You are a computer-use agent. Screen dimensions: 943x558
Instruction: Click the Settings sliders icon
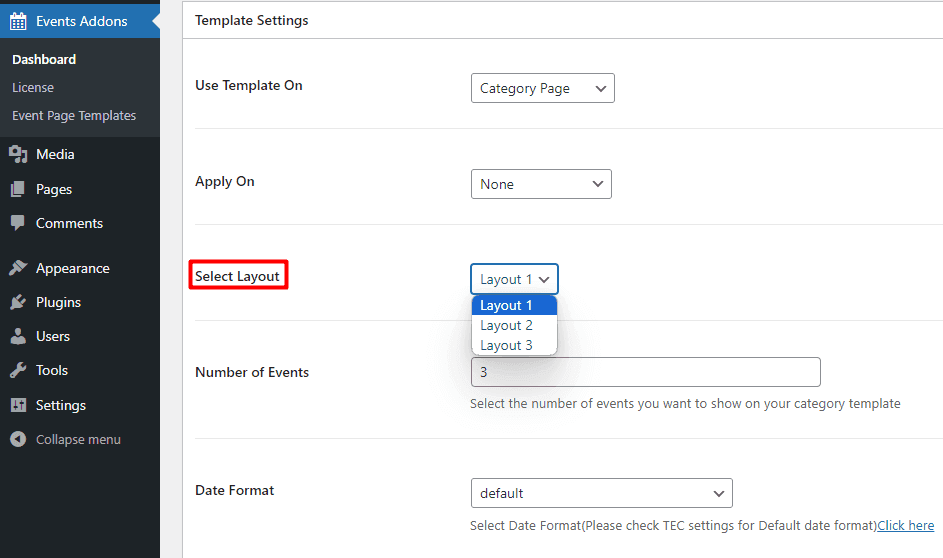tap(18, 405)
